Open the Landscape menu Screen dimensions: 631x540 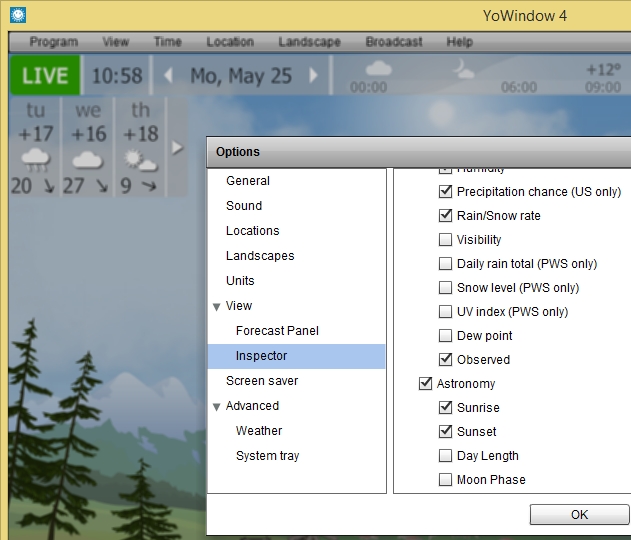(x=309, y=42)
